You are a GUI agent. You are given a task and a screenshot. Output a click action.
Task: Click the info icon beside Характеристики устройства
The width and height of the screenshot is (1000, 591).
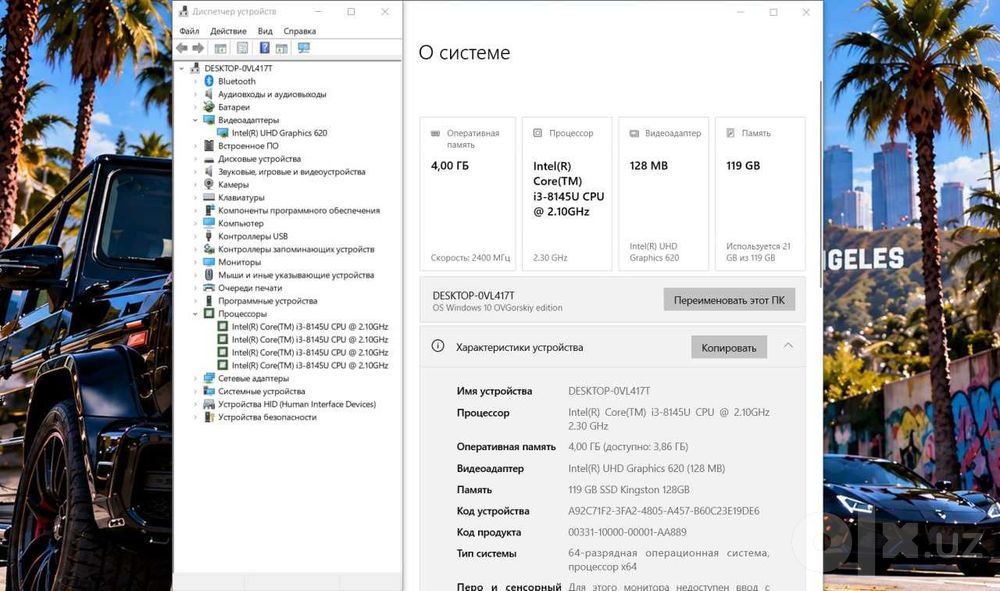pyautogui.click(x=438, y=346)
